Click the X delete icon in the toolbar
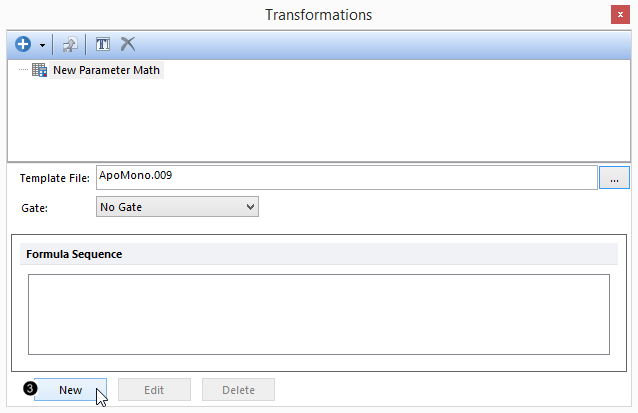Viewport: 638px width, 413px height. pos(128,45)
